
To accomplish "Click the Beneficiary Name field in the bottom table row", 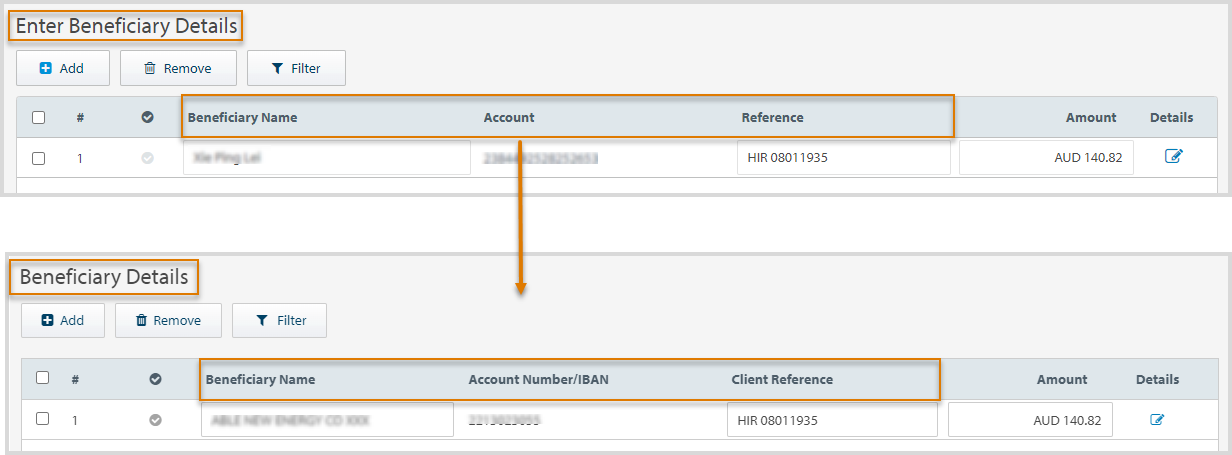I will click(x=327, y=420).
